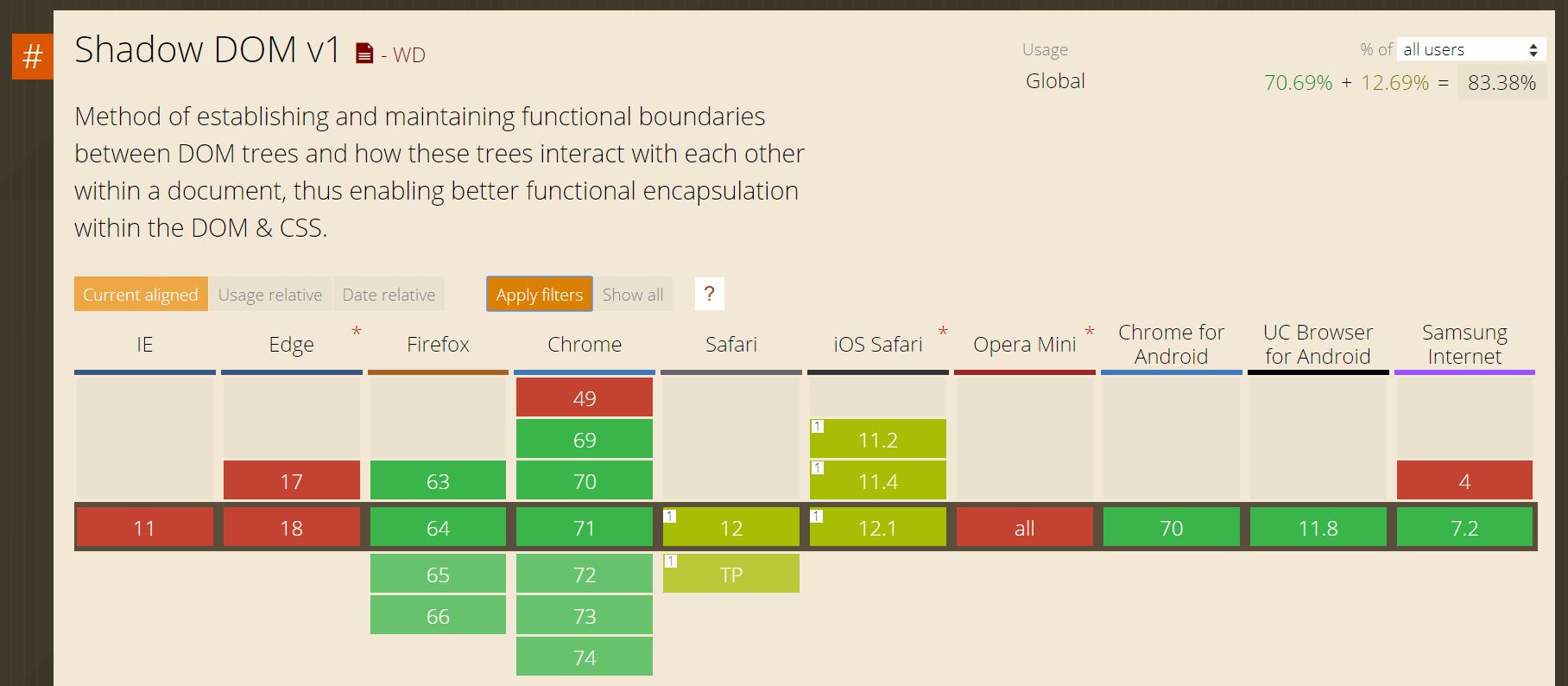Open the spec document icon beside WD
Screen dimensions: 1568x686
tap(364, 54)
